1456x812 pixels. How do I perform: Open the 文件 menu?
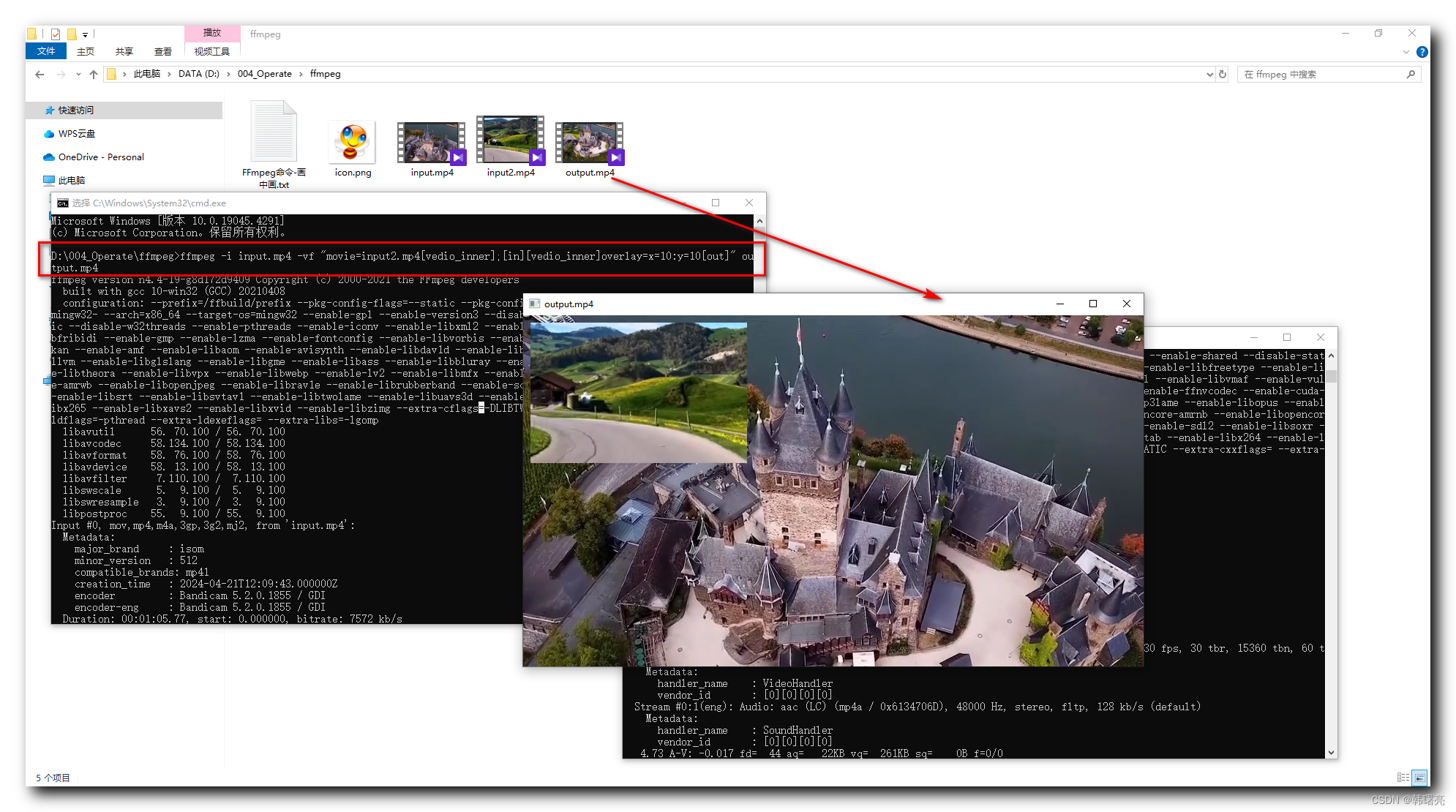(x=45, y=51)
